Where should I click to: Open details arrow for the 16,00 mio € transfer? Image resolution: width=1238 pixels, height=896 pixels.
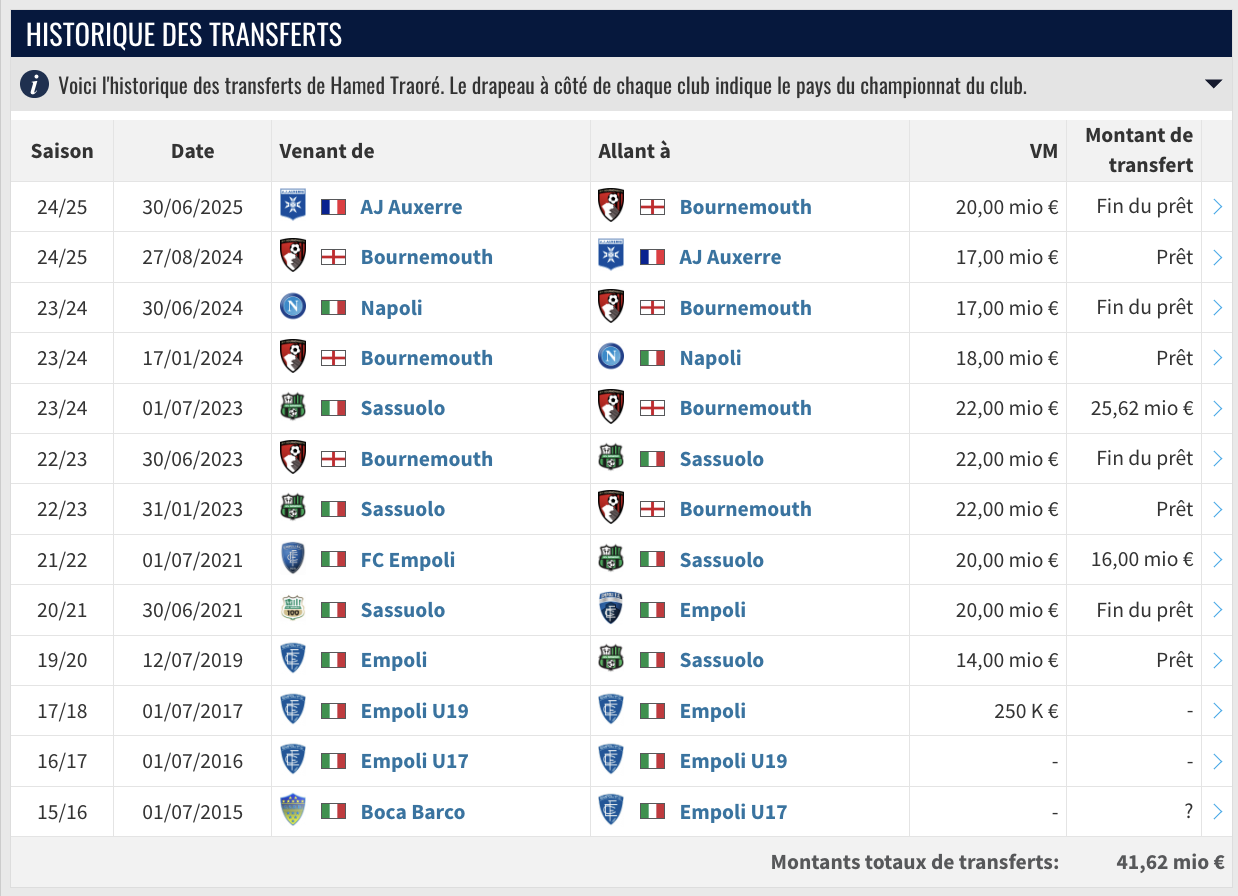click(1217, 560)
